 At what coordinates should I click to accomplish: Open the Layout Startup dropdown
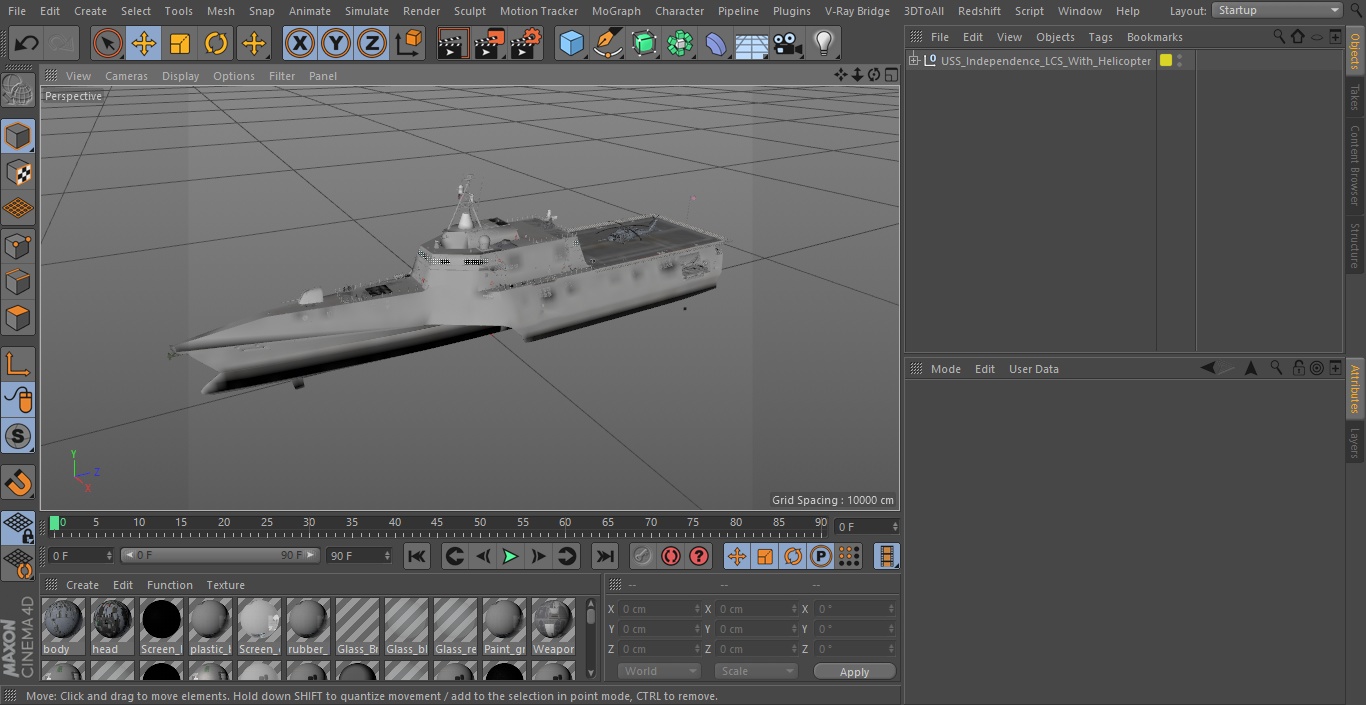tap(1277, 10)
